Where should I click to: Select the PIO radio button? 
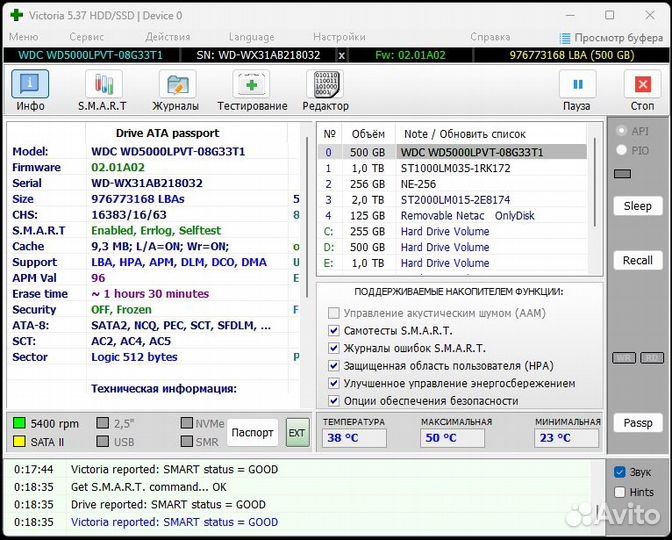(x=621, y=150)
